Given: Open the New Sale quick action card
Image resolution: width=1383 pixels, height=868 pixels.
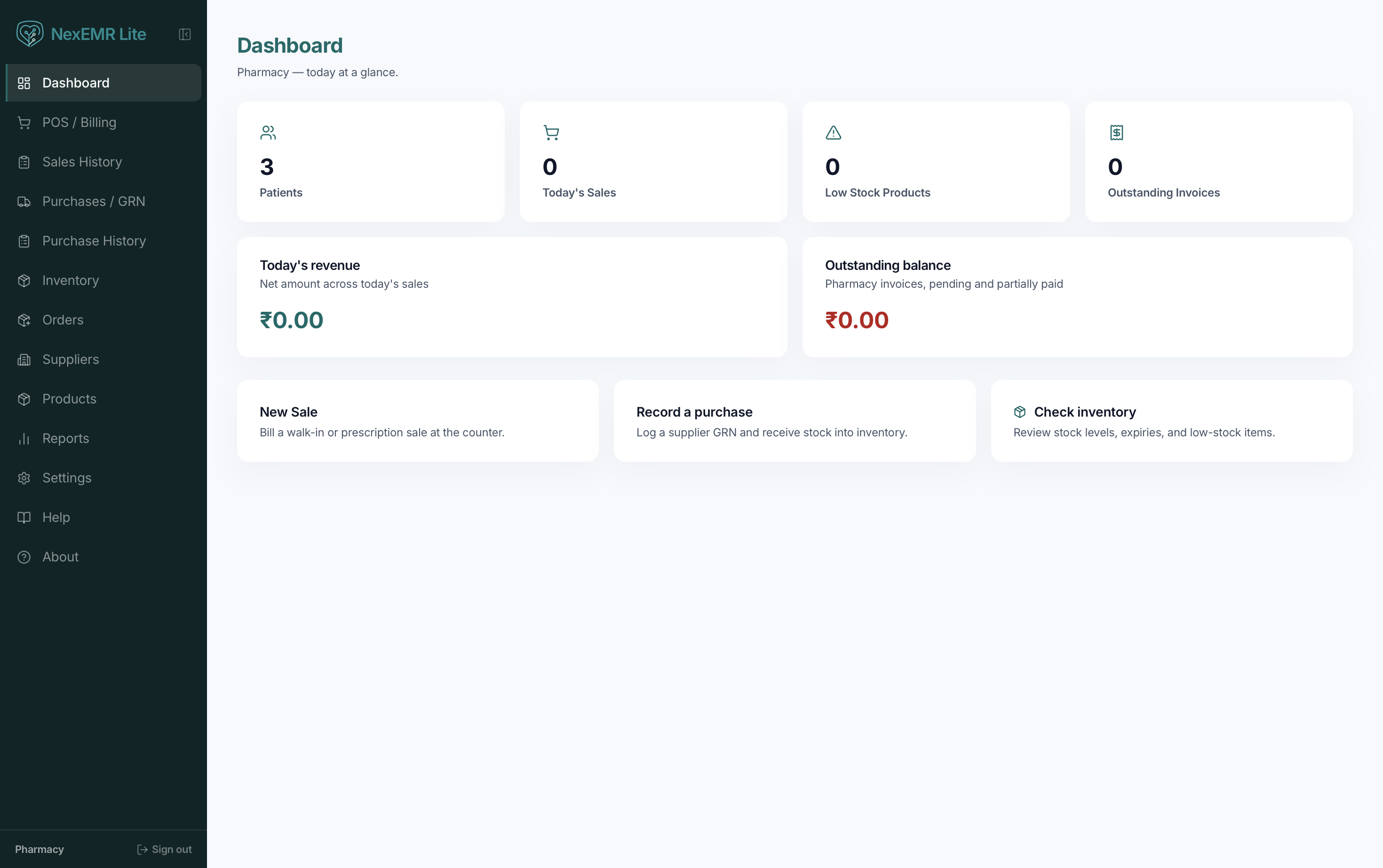Looking at the screenshot, I should click(x=418, y=421).
